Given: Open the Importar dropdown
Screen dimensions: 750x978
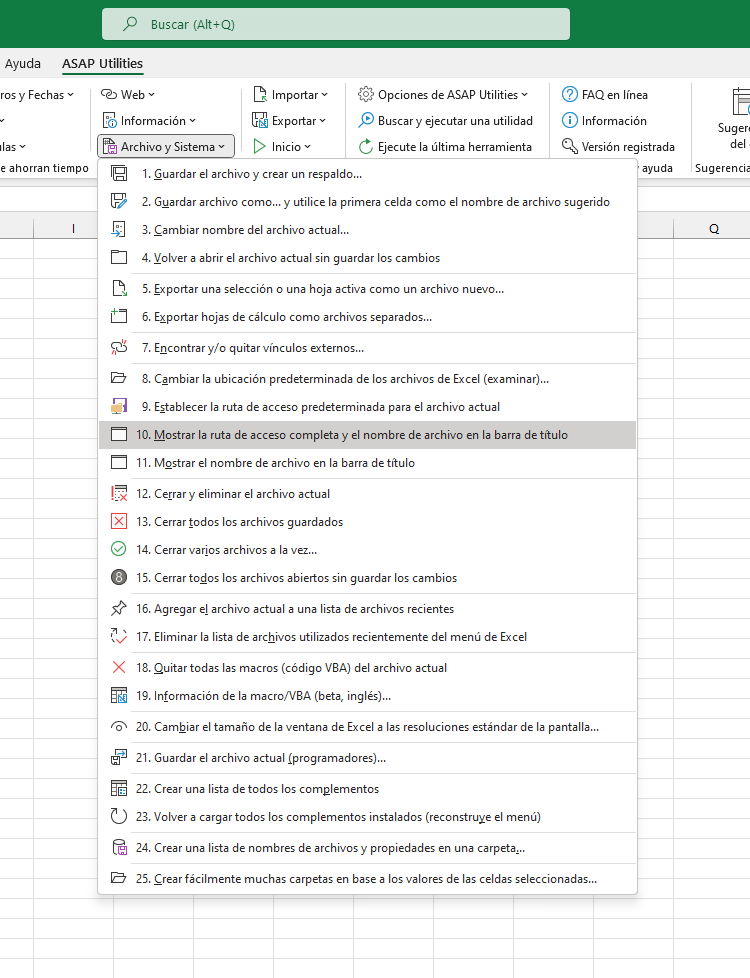Looking at the screenshot, I should (x=291, y=95).
